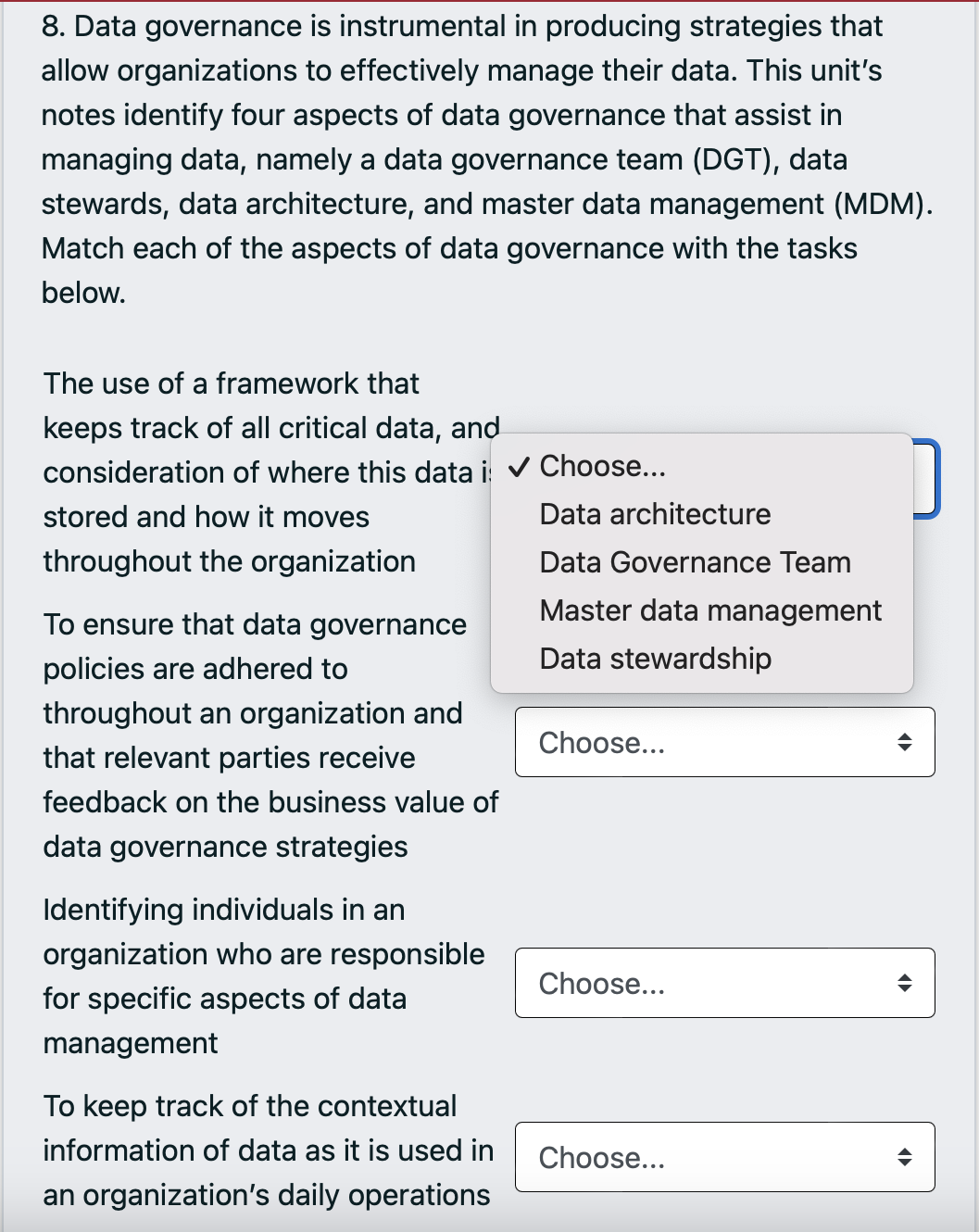Pick "Data Governance Team" in the dropdown list
The image size is (979, 1232).
click(x=701, y=562)
